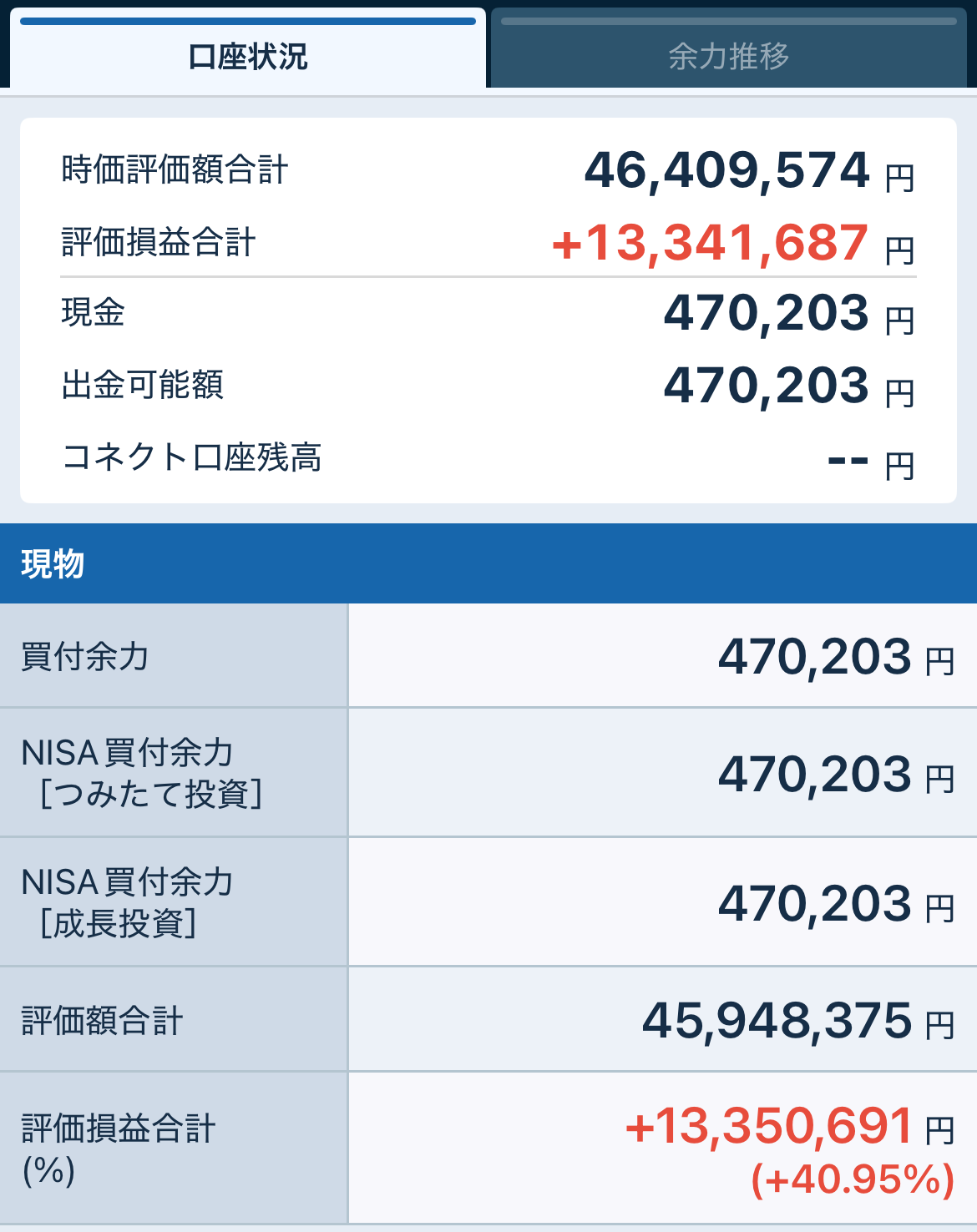
Task: Tap the -- 円 value for コネクト口座残高
Action: 870,460
